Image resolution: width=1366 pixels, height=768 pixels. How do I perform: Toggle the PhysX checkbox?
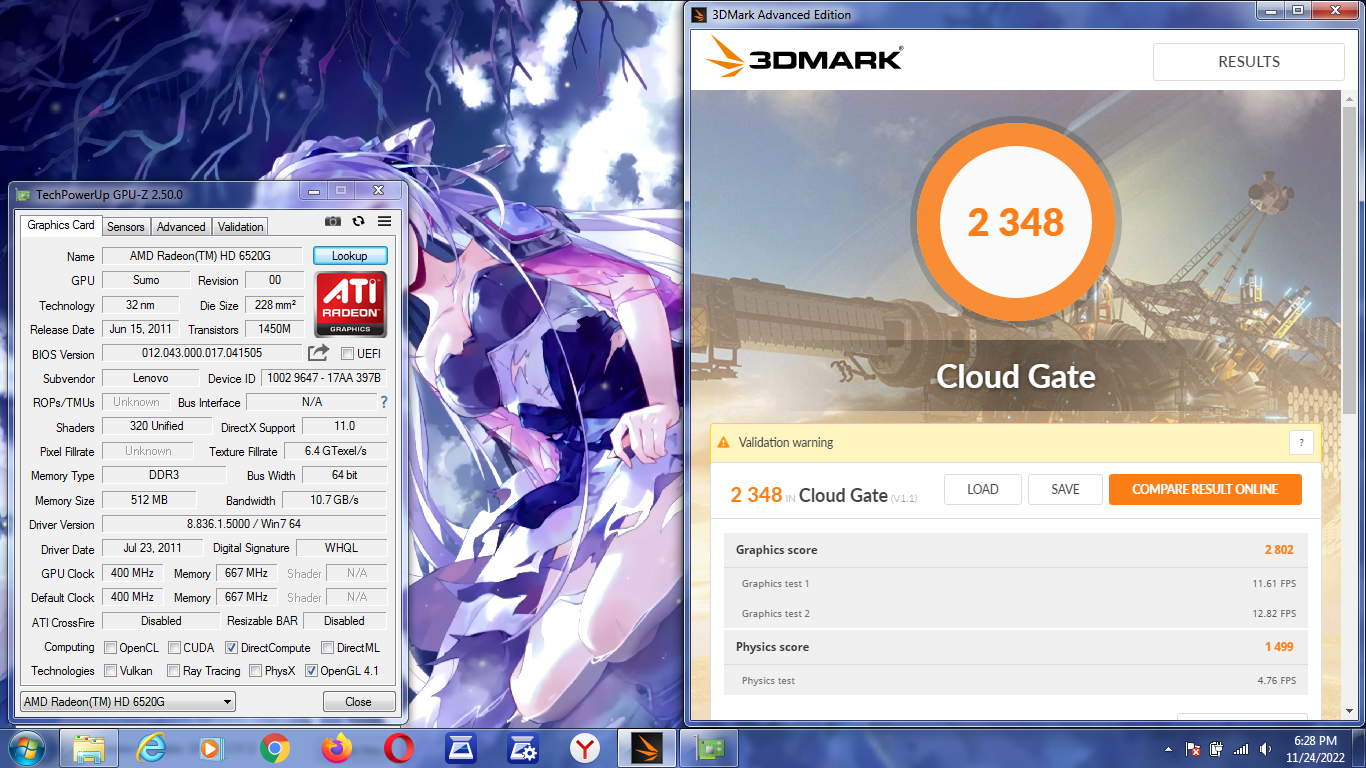(x=255, y=671)
